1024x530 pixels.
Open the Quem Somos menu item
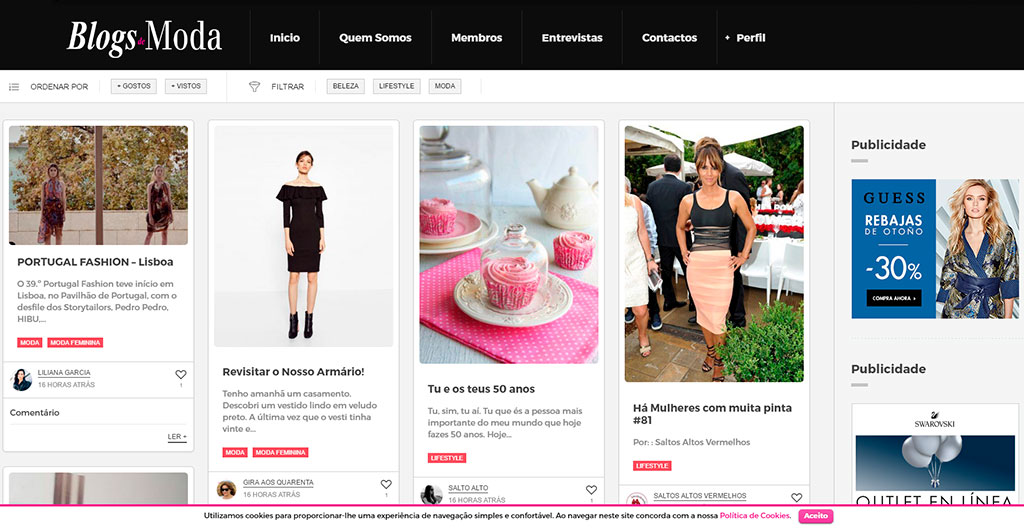point(375,38)
